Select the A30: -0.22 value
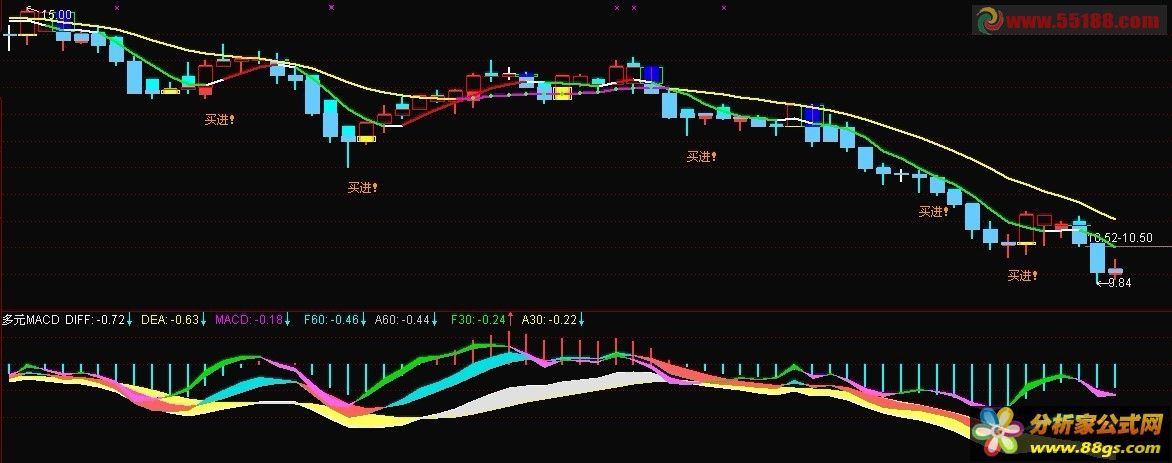Viewport: 1172px width, 463px height. point(549,320)
